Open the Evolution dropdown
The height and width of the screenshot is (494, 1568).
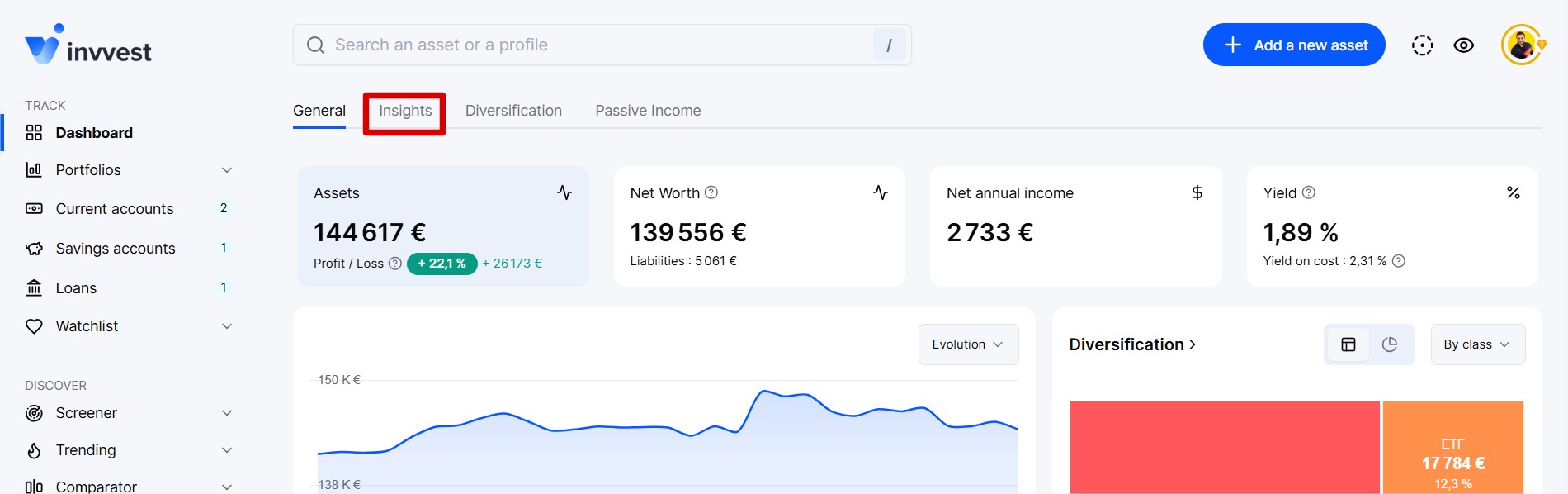[x=968, y=344]
